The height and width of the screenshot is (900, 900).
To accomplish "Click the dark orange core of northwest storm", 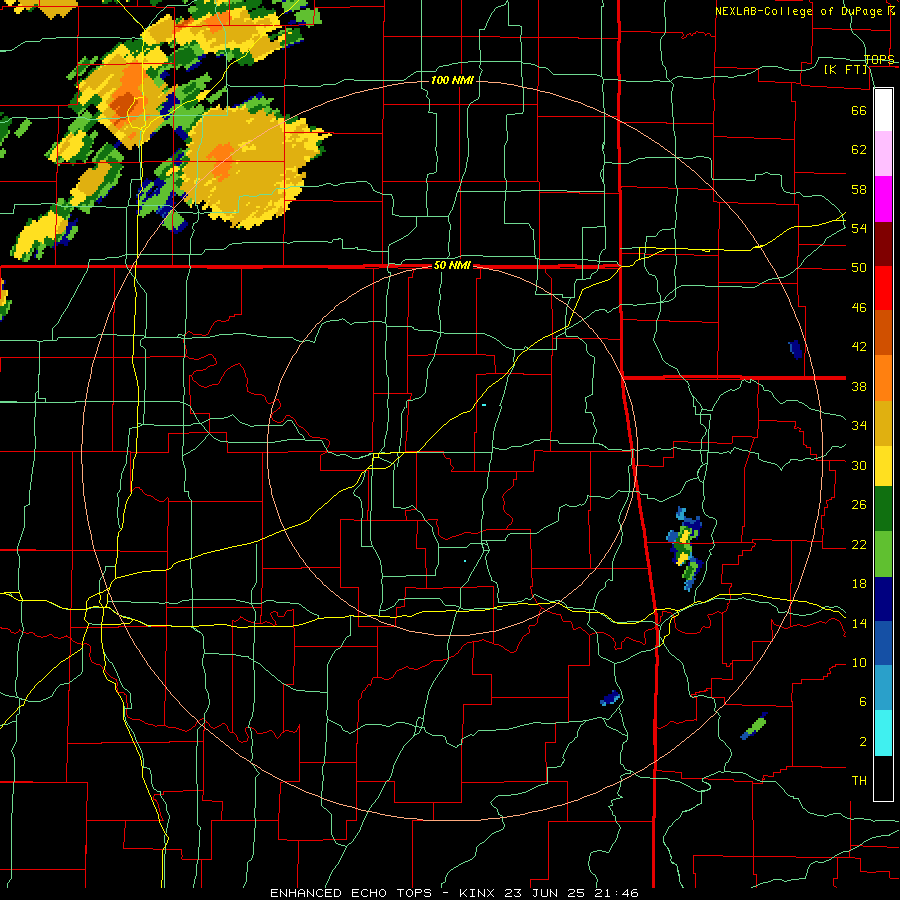I will [x=122, y=103].
